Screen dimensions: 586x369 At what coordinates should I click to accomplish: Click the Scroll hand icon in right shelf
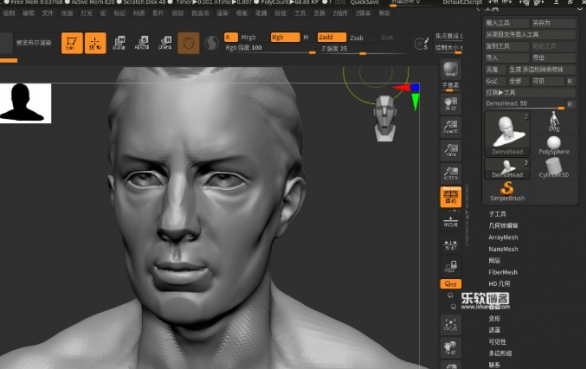(450, 104)
